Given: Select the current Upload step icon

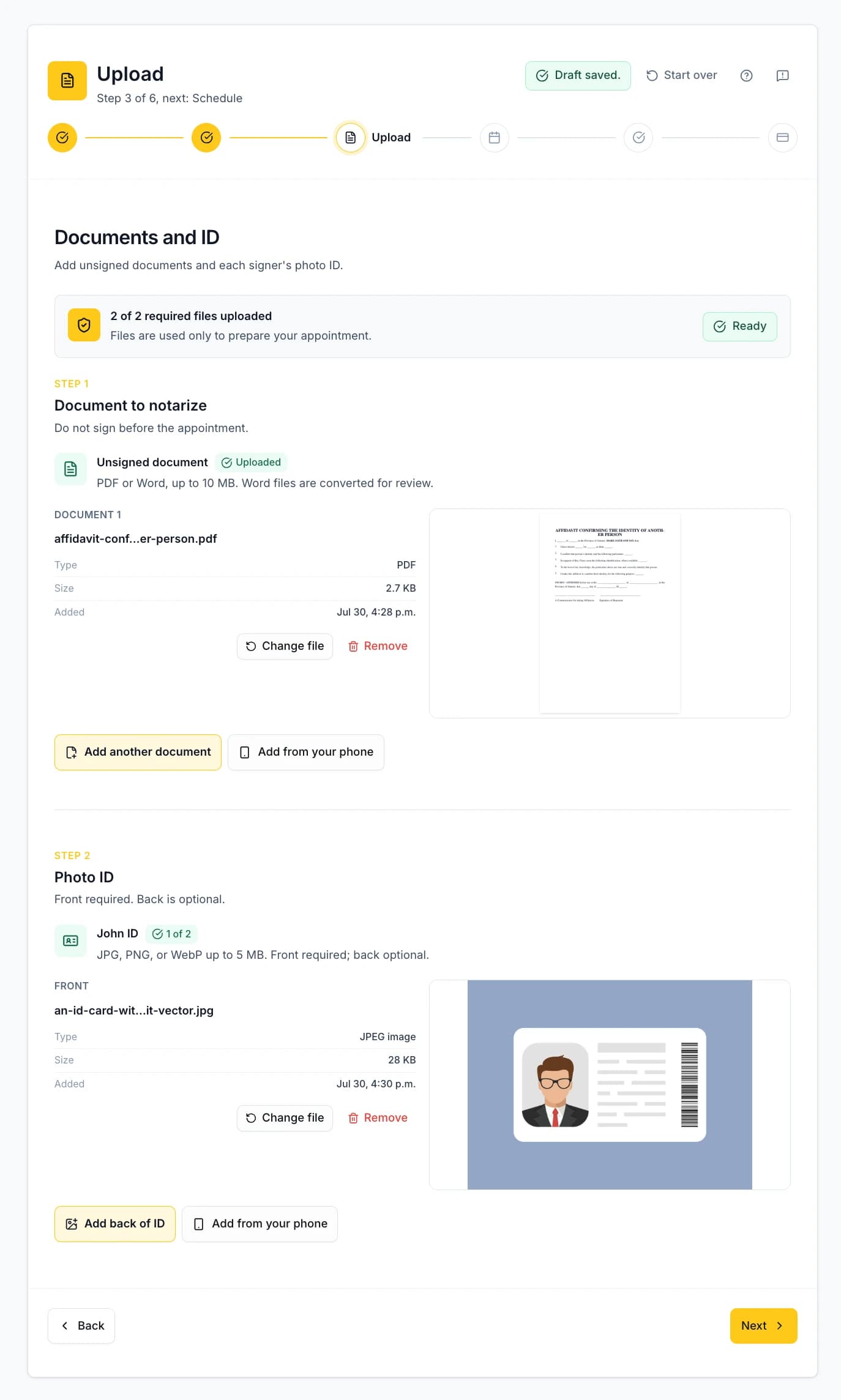Looking at the screenshot, I should (x=350, y=138).
